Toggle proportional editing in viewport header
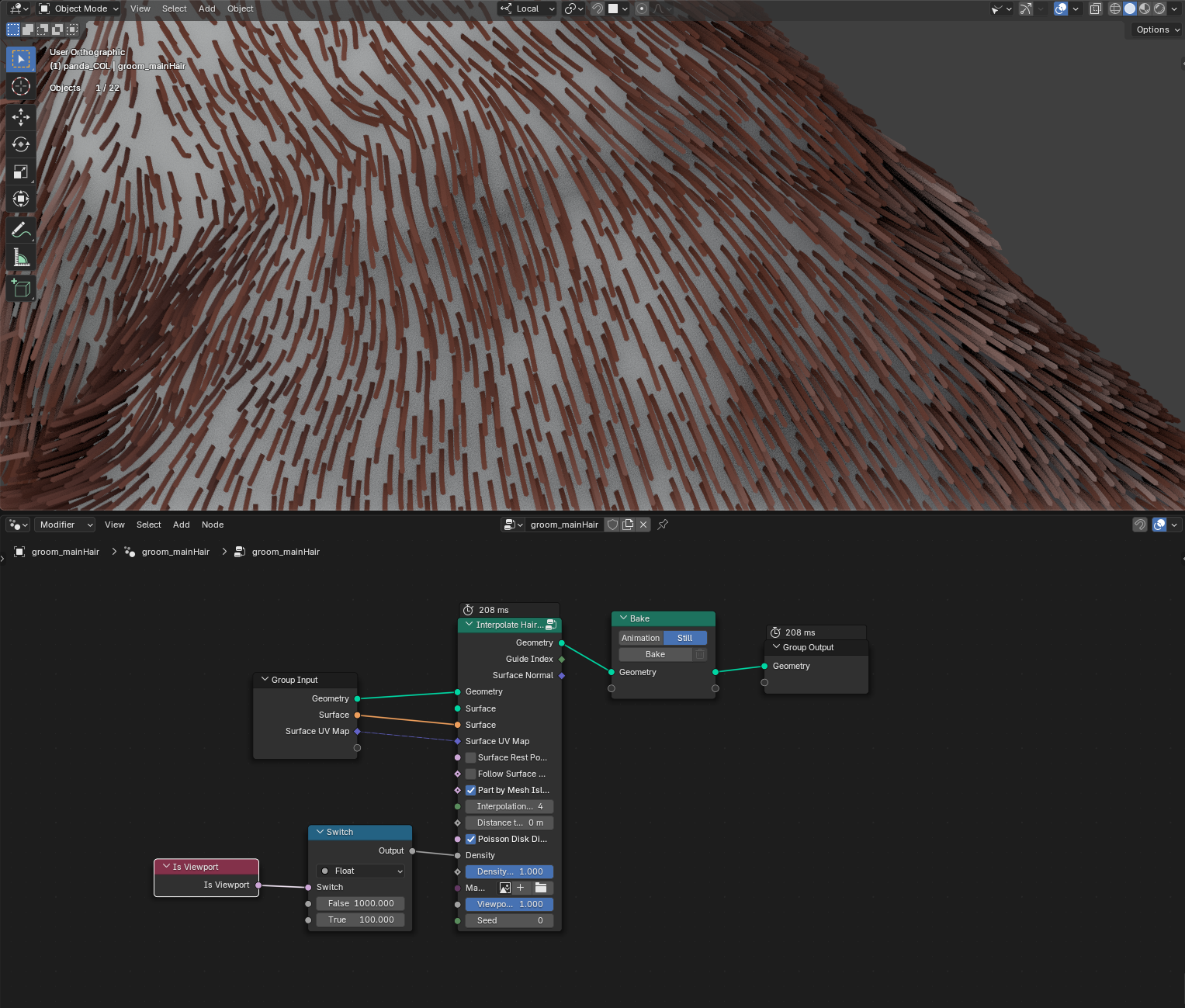The image size is (1185, 1008). pyautogui.click(x=642, y=9)
